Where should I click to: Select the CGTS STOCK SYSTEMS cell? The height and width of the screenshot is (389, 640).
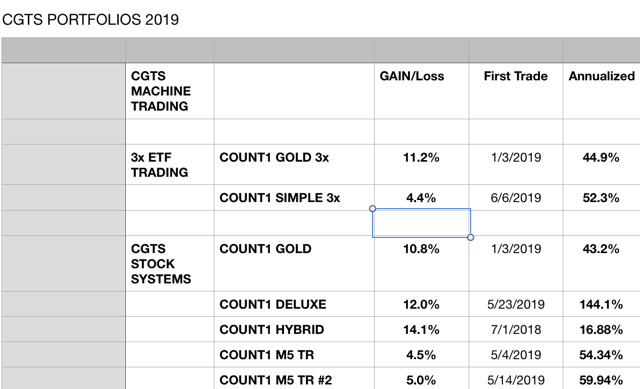pos(170,264)
